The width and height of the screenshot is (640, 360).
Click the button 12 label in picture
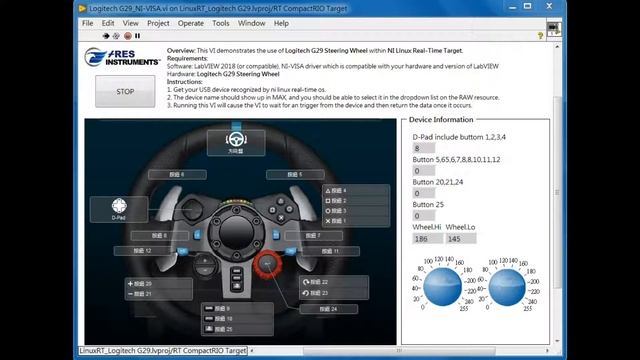(143, 251)
